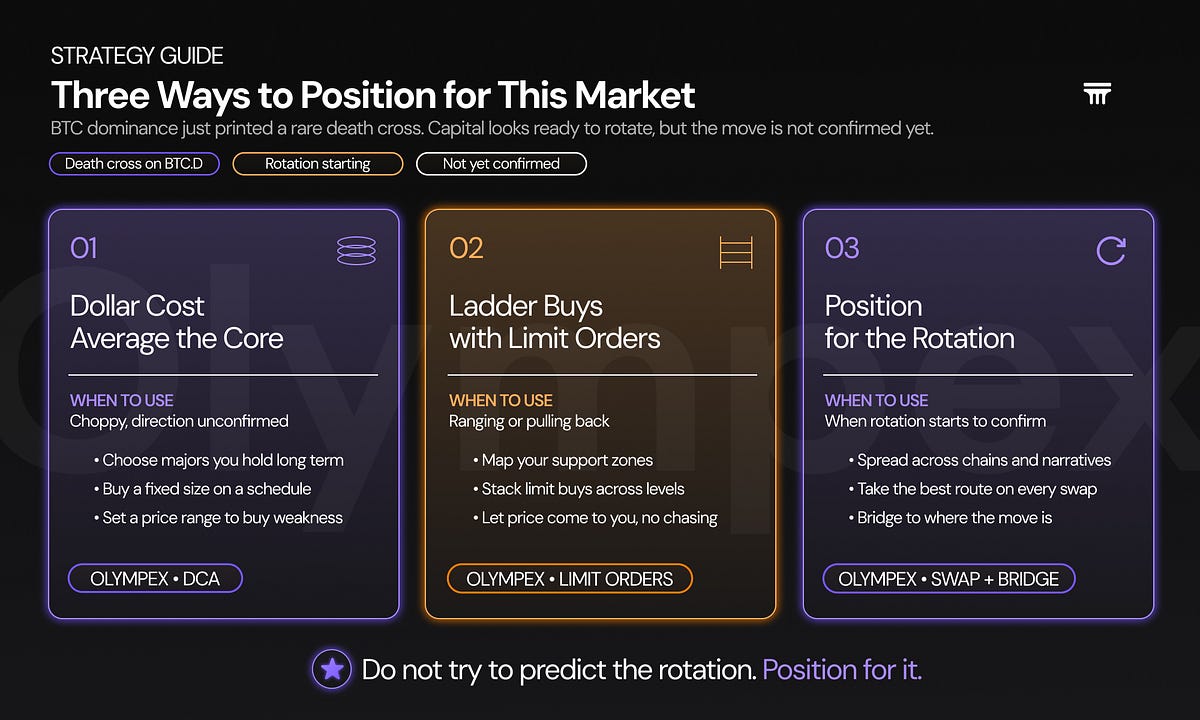Select the "Rotation starting" orange tag
This screenshot has height=720, width=1200.
(318, 163)
